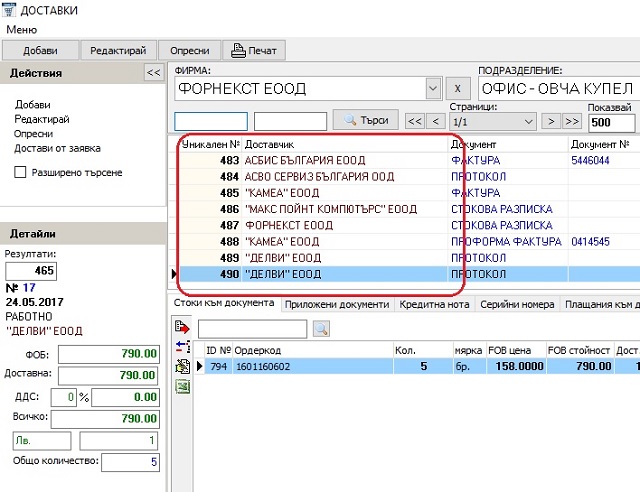Select row 484 АСВО СЕРВИЗ БЪЛГАРИЯ ООД
This screenshot has height=492, width=640.
pos(410,177)
